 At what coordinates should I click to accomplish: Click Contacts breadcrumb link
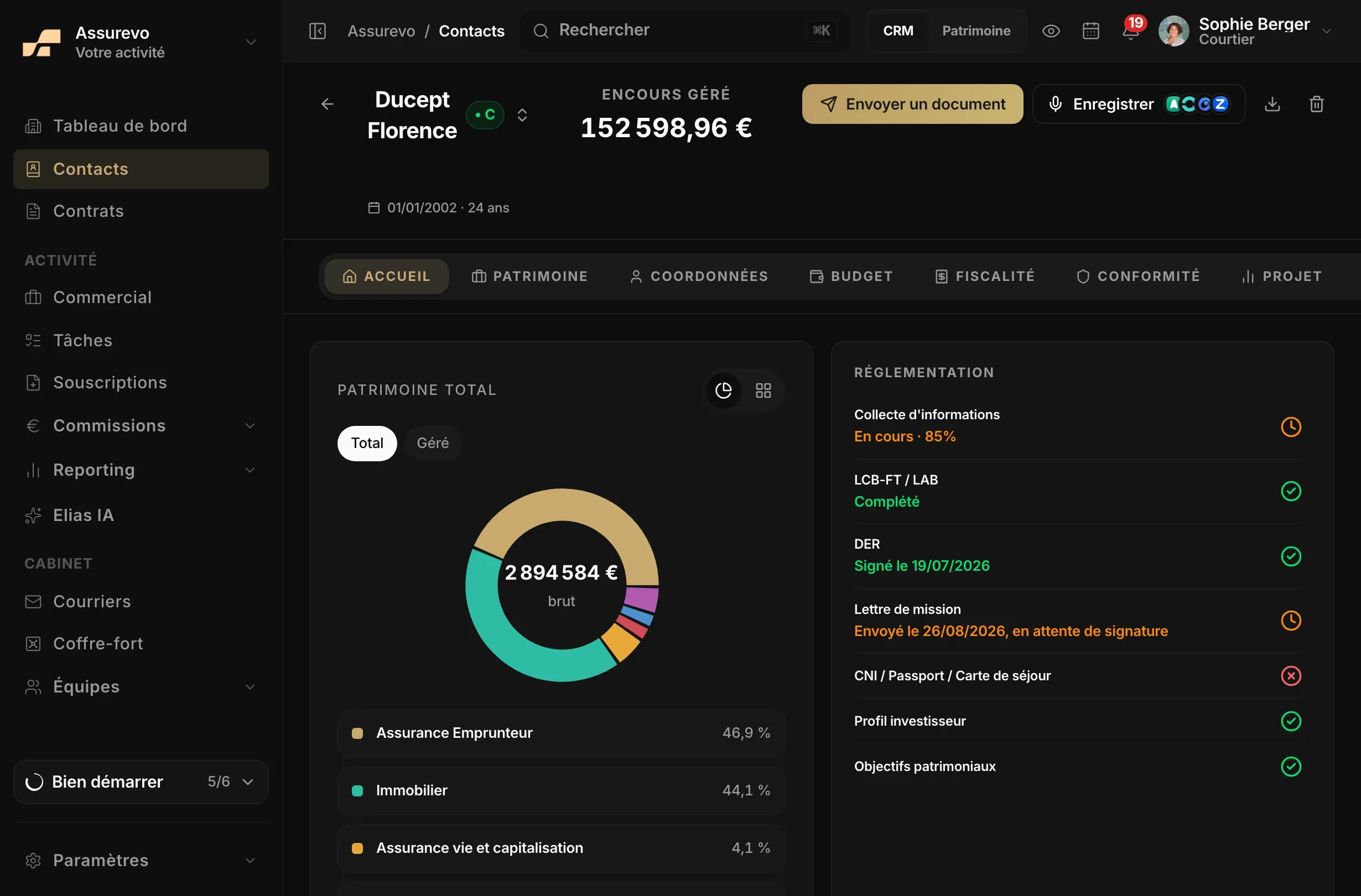click(x=472, y=31)
